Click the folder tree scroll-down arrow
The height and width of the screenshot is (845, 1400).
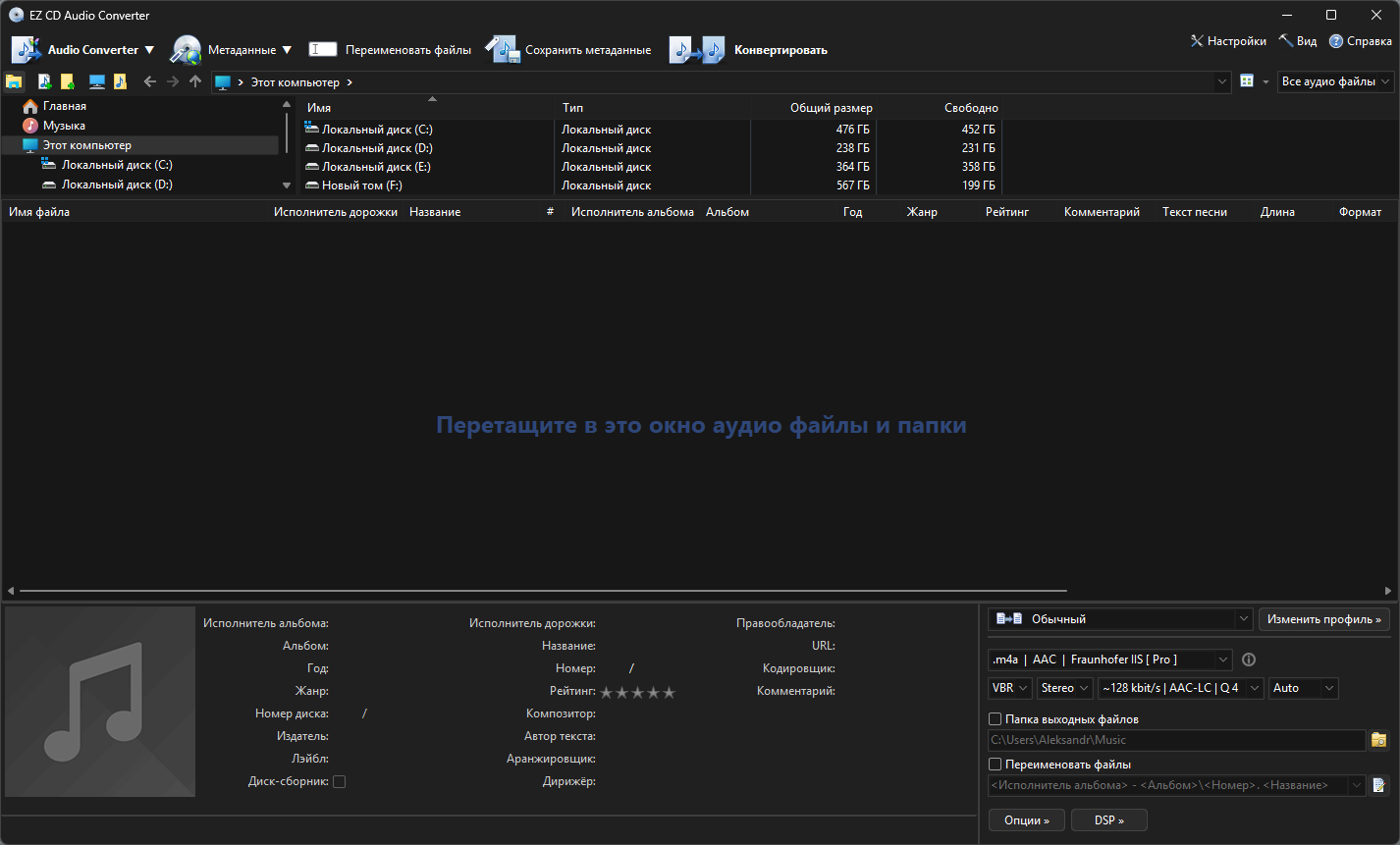coord(287,185)
